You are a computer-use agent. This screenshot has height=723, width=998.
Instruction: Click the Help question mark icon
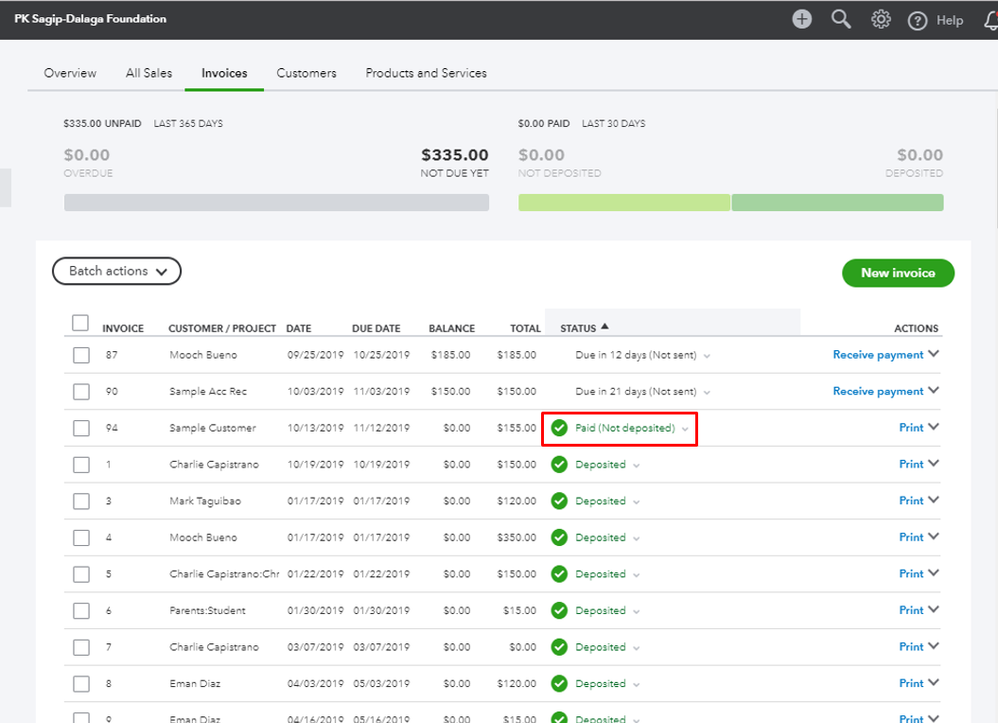click(917, 20)
